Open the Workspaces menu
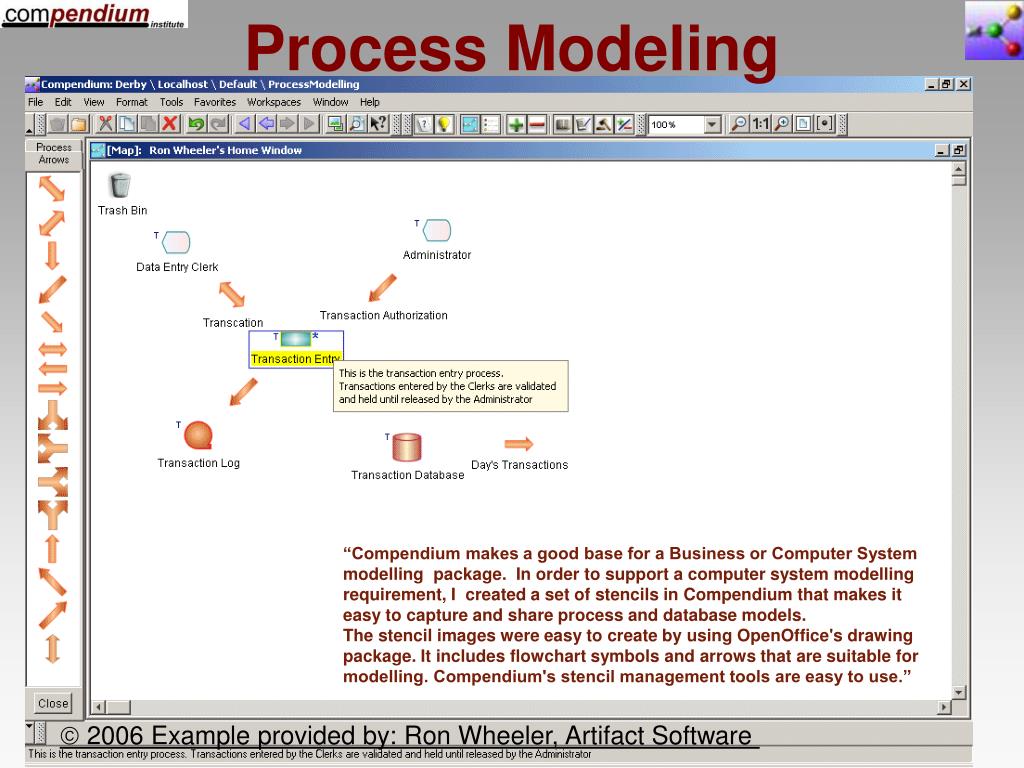This screenshot has width=1024, height=768. [274, 102]
